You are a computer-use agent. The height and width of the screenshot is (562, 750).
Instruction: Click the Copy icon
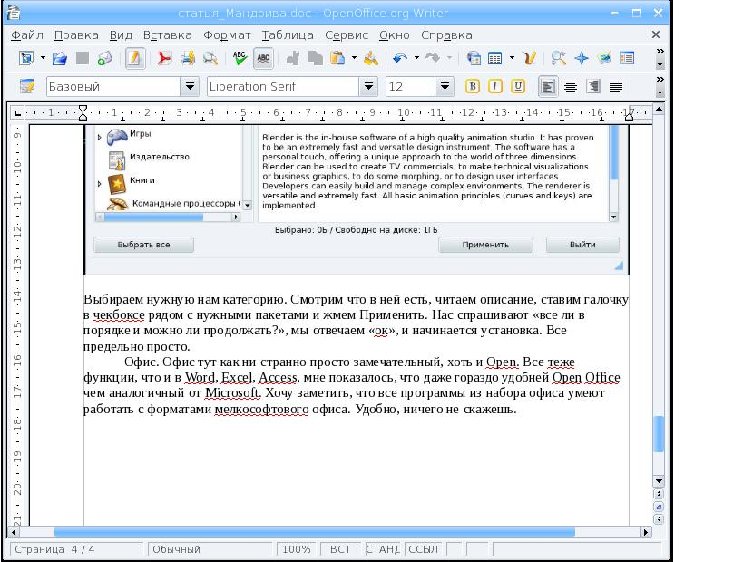[x=315, y=58]
